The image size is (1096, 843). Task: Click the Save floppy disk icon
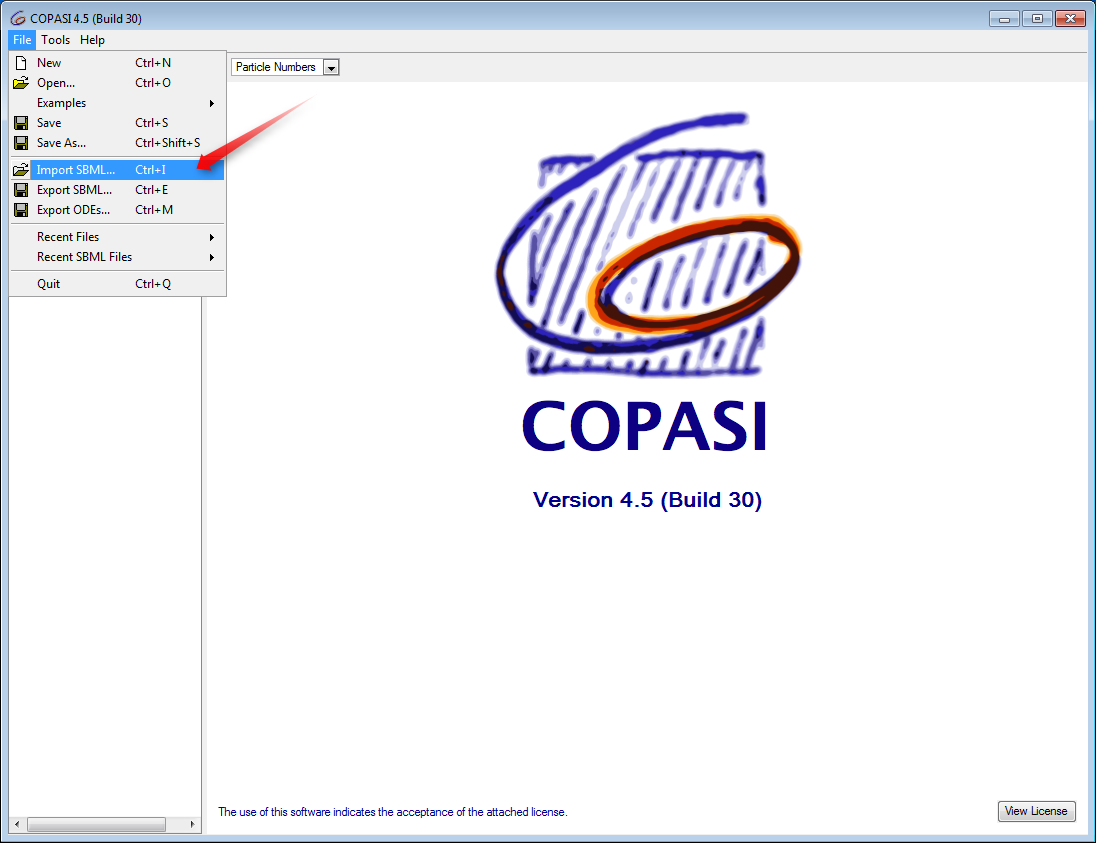(x=21, y=123)
